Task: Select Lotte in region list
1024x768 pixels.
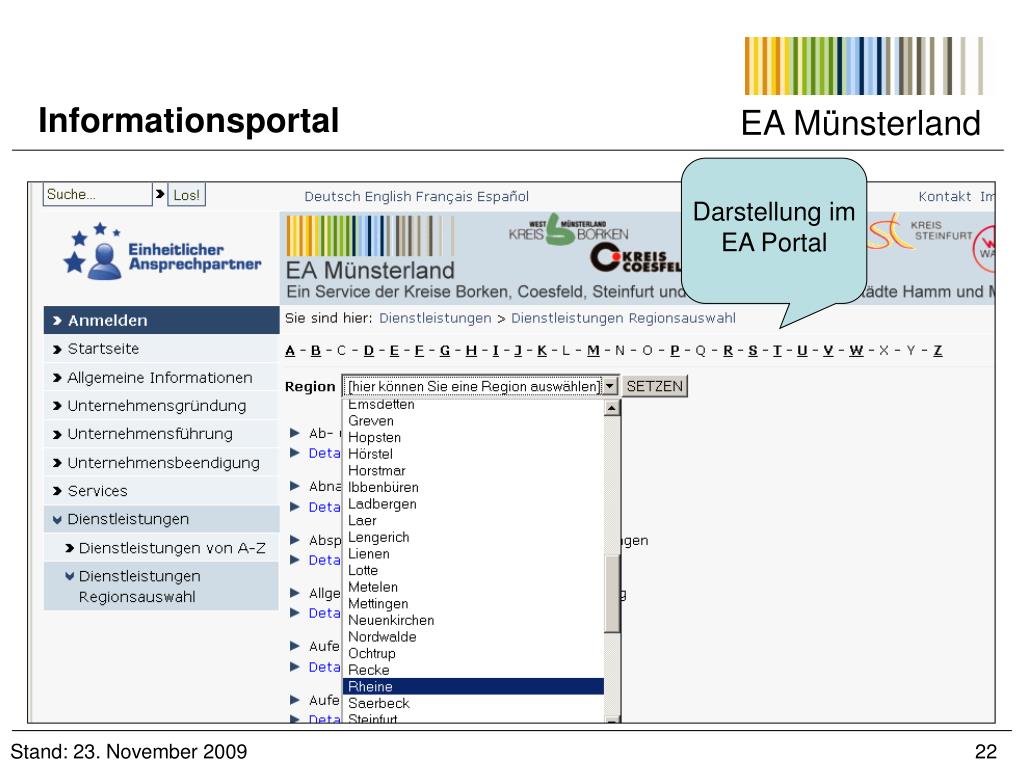Action: coord(473,570)
